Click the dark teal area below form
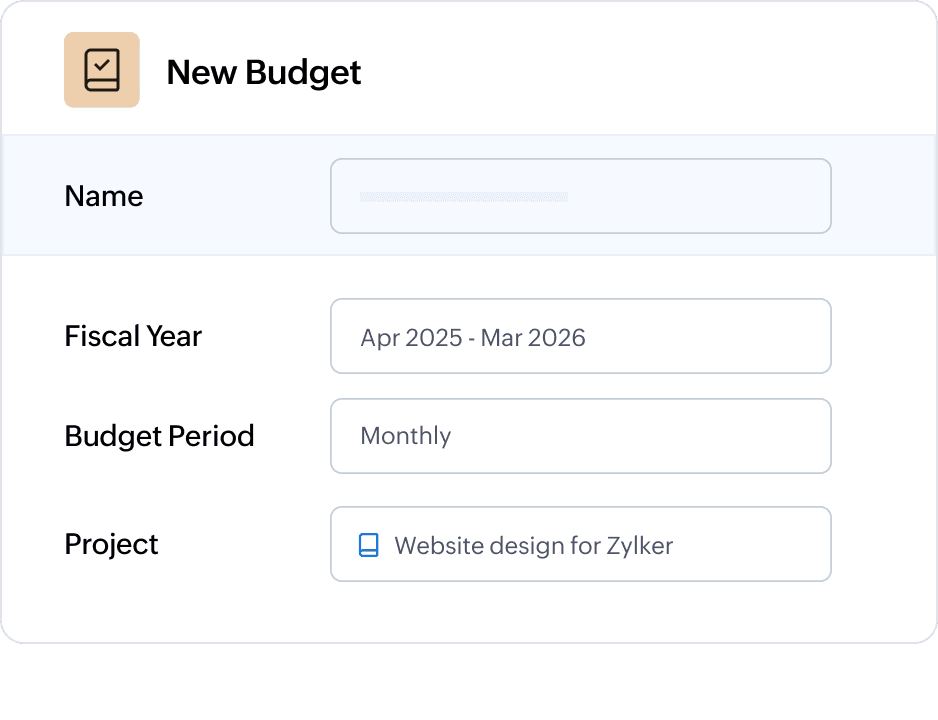 click(469, 685)
